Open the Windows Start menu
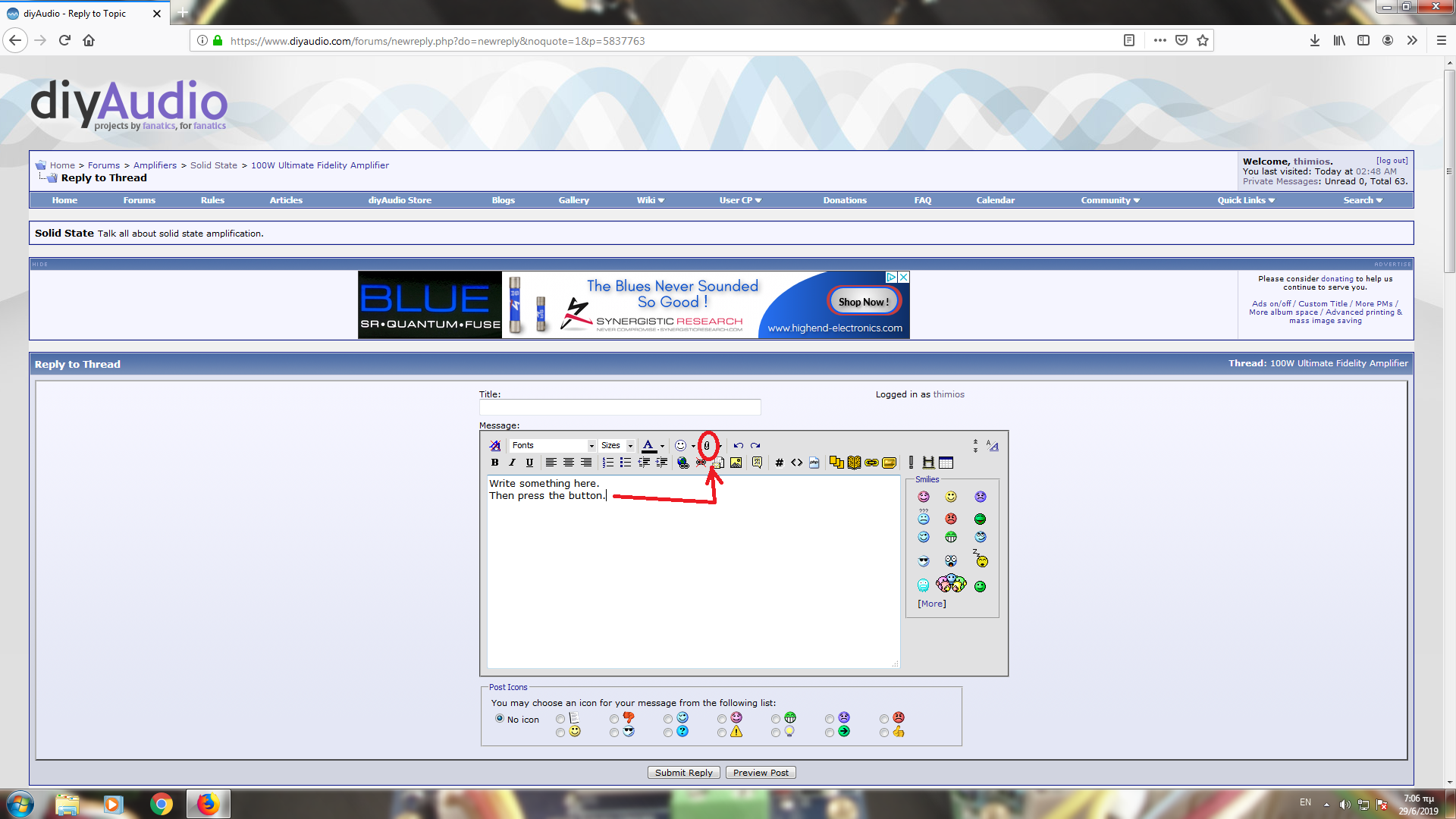This screenshot has height=819, width=1456. pos(20,804)
